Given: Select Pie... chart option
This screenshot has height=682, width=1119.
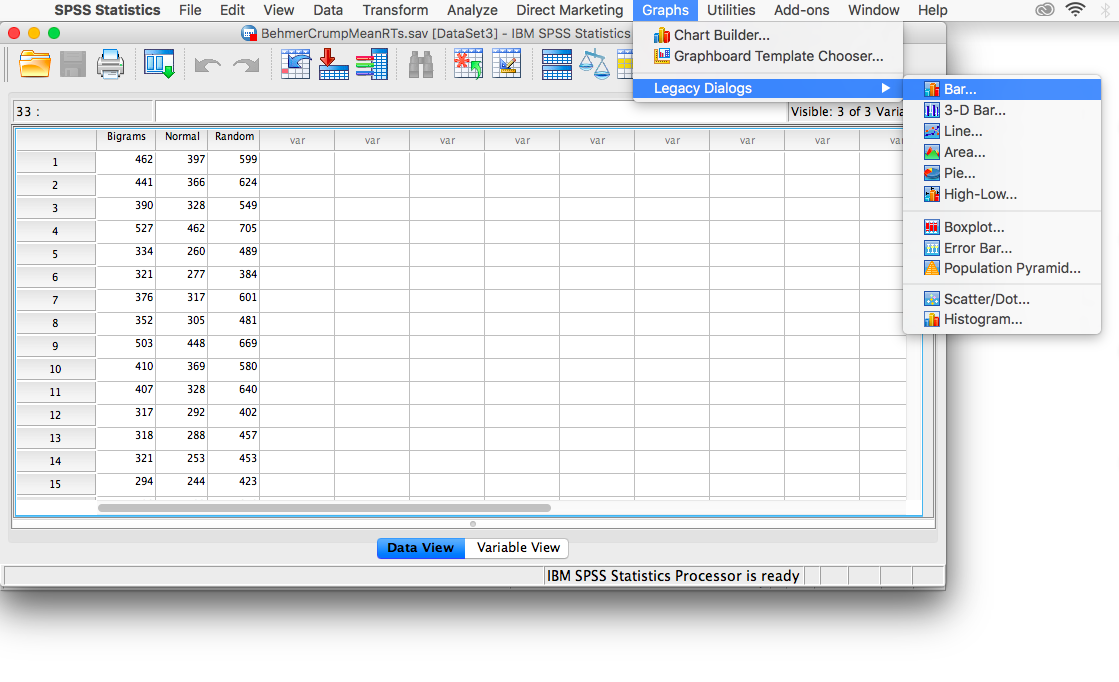Looking at the screenshot, I should [1002, 173].
